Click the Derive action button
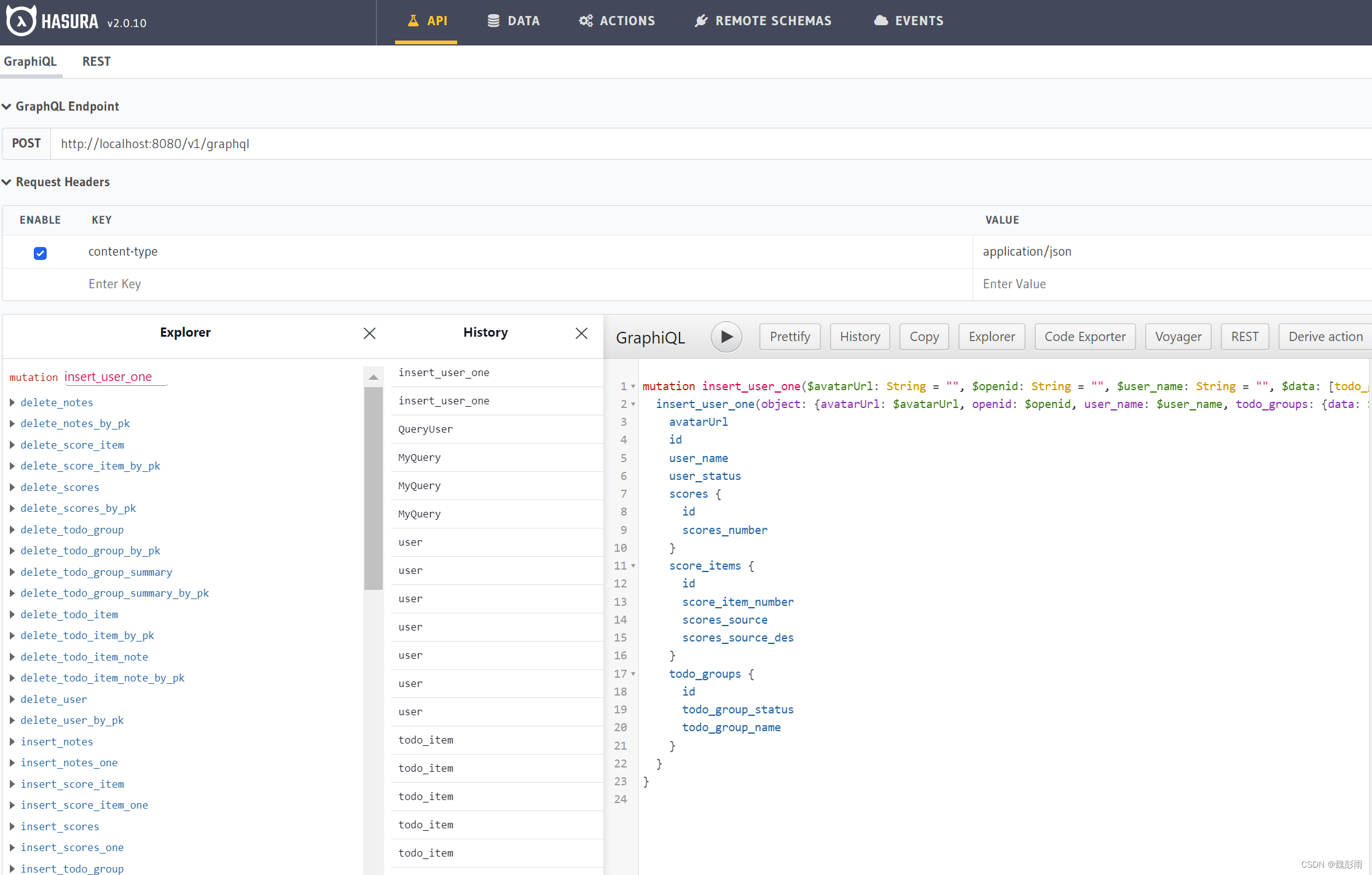 [x=1325, y=337]
